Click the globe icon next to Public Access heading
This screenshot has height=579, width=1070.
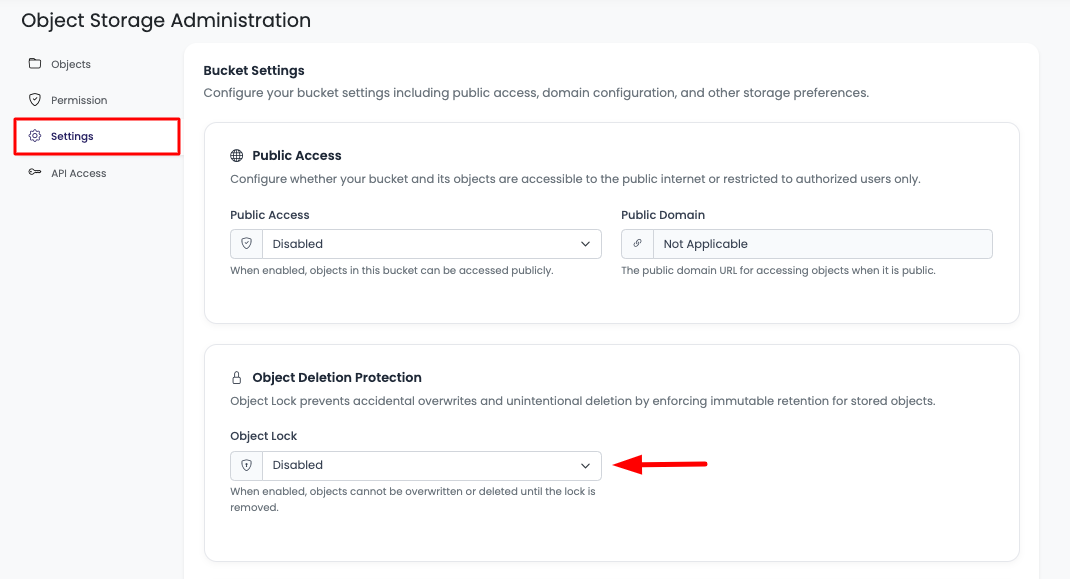coord(237,155)
